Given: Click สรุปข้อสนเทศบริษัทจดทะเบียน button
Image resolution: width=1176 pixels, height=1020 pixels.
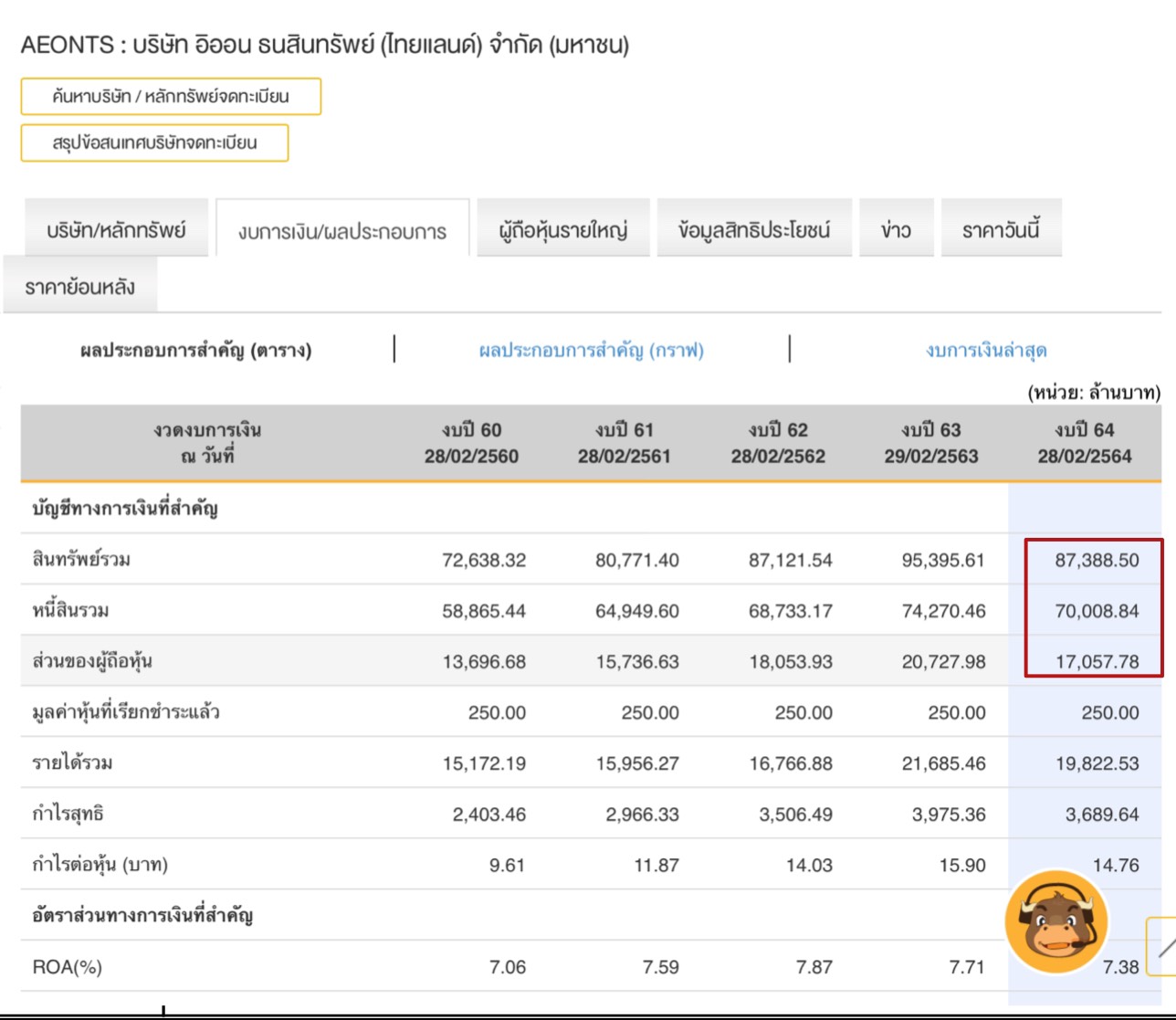Looking at the screenshot, I should coord(154,143).
